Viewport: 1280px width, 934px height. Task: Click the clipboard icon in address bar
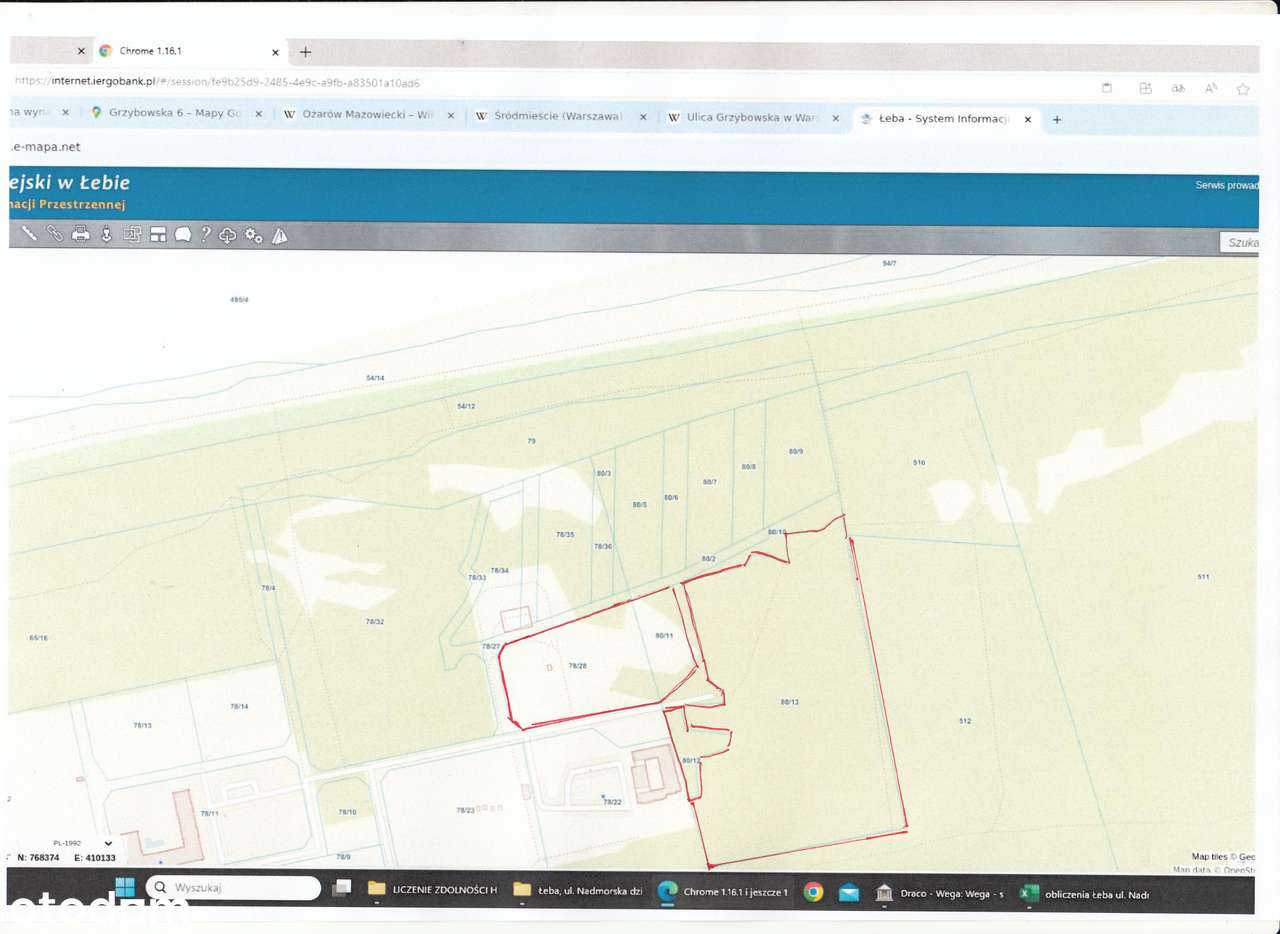click(x=1107, y=87)
